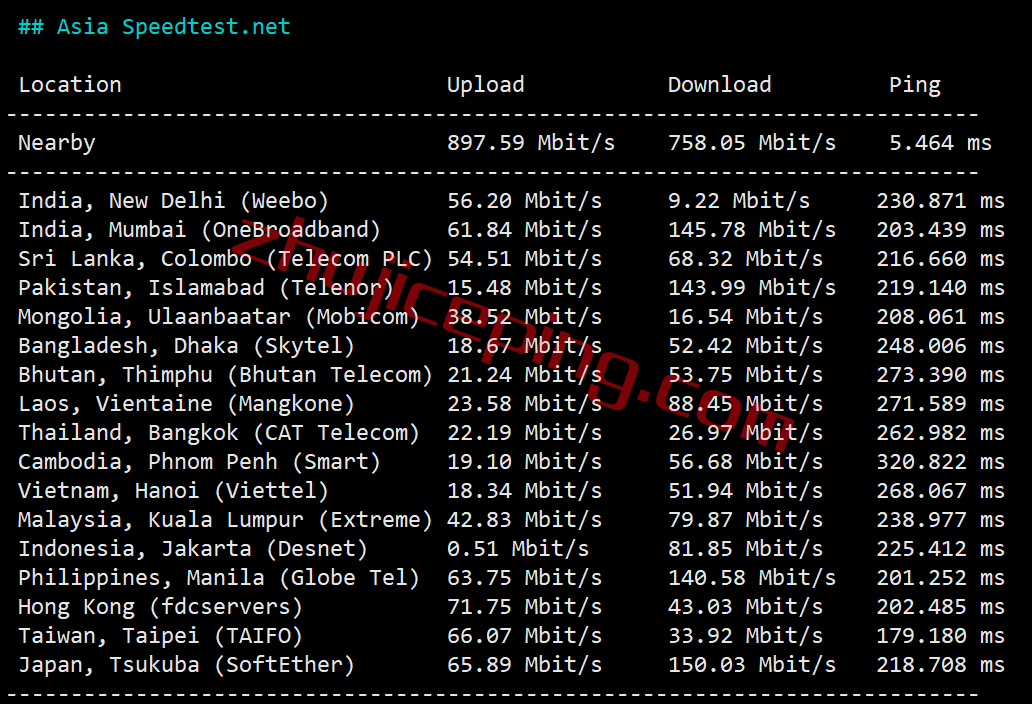This screenshot has width=1032, height=704.
Task: Click the Philippines, Manila (Globe Tel) entry
Action: pos(219,577)
